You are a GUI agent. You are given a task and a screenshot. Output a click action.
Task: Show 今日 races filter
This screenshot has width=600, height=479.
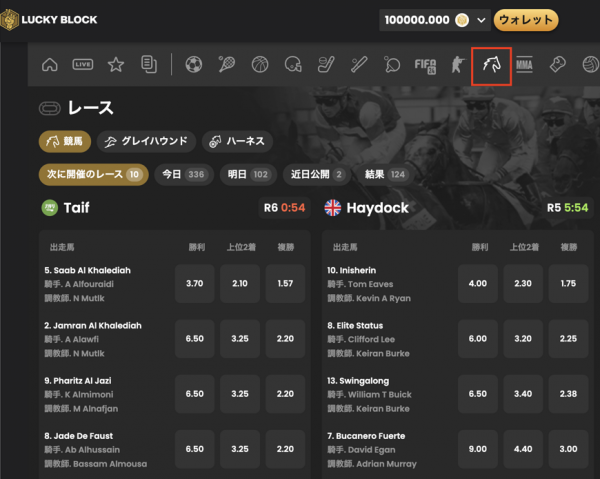[184, 174]
